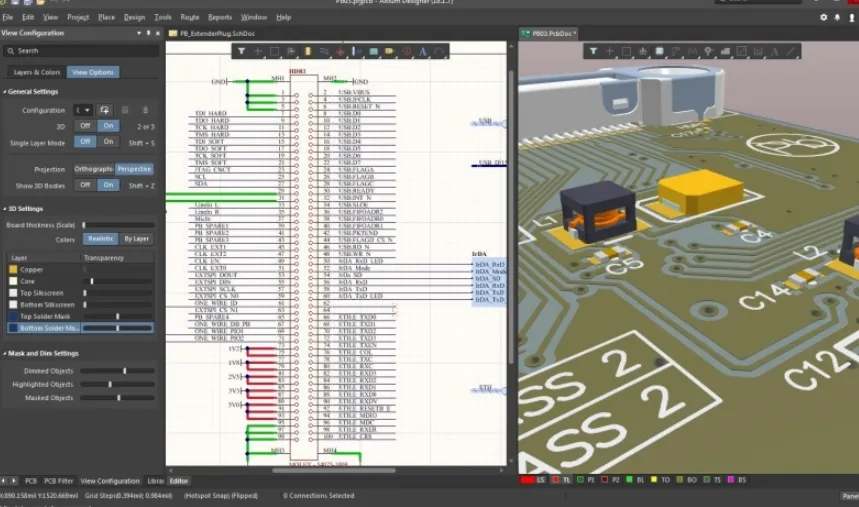Open the File menu
Image resolution: width=859 pixels, height=507 pixels.
[x=8, y=18]
